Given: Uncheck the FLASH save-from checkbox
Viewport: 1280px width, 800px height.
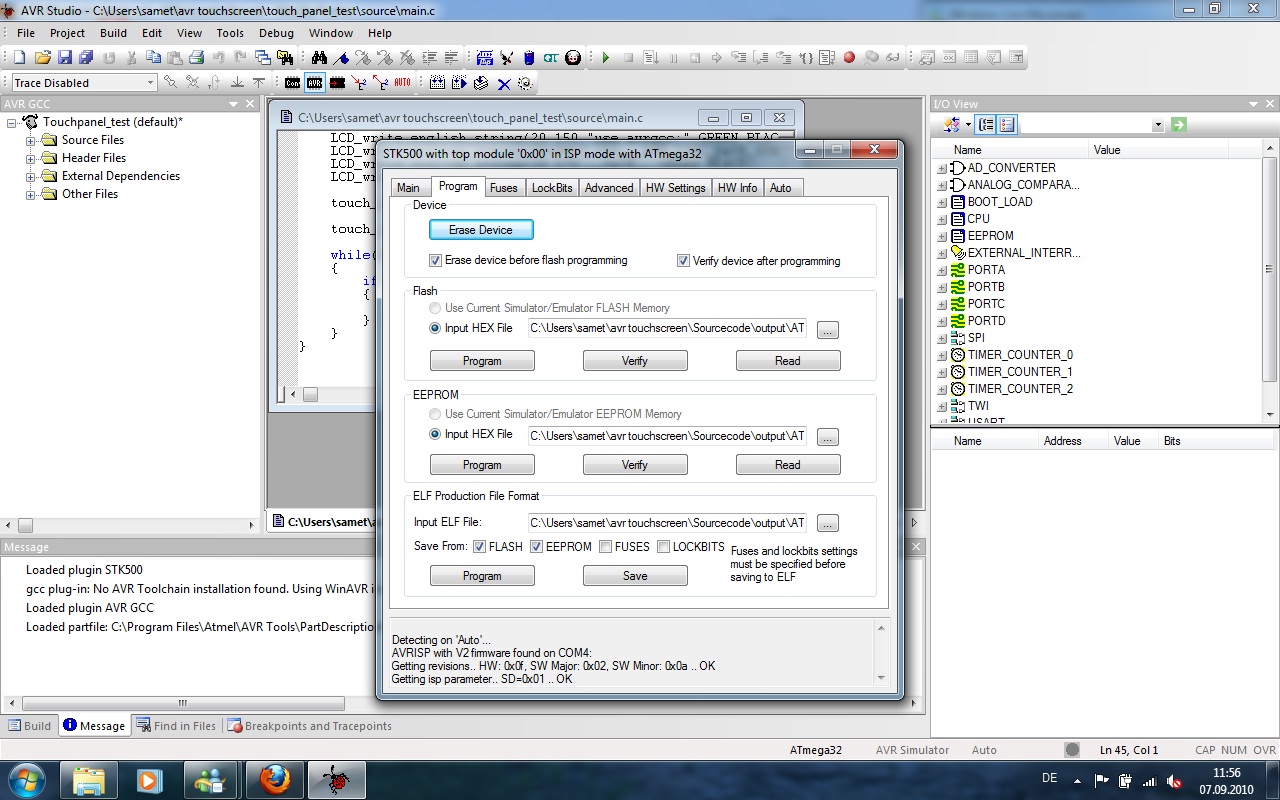Looking at the screenshot, I should coord(480,547).
